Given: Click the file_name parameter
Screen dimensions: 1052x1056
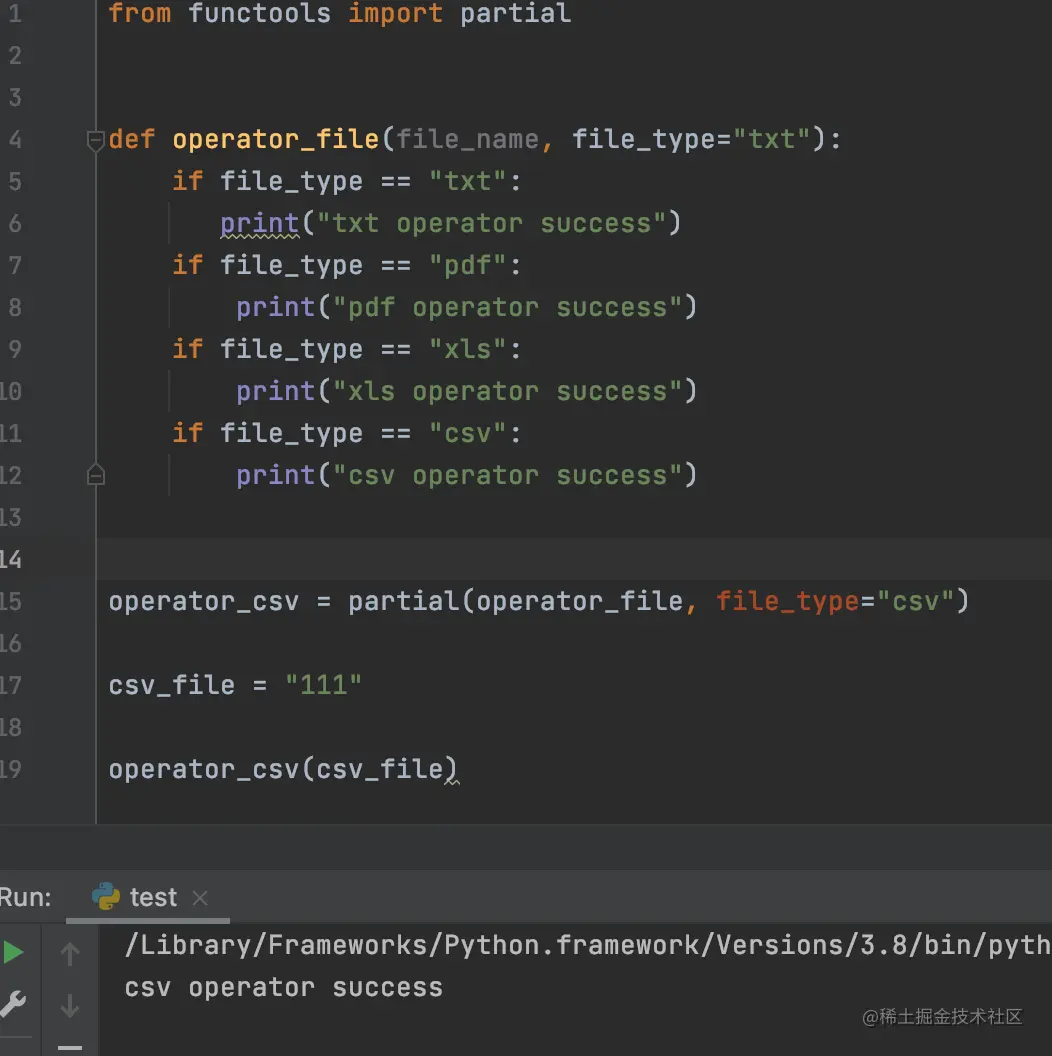Looking at the screenshot, I should 467,139.
